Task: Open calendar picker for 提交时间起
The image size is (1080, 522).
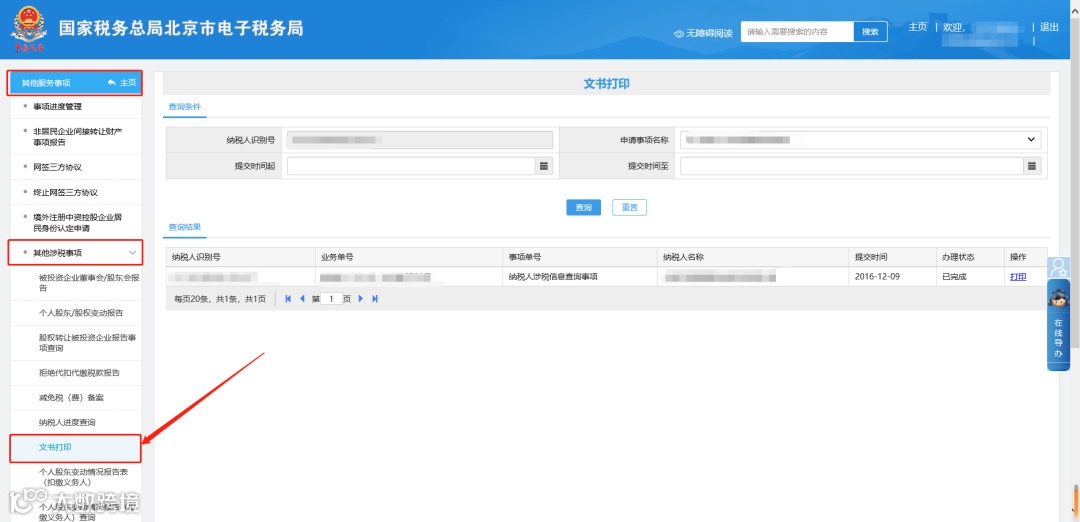Action: pos(544,166)
